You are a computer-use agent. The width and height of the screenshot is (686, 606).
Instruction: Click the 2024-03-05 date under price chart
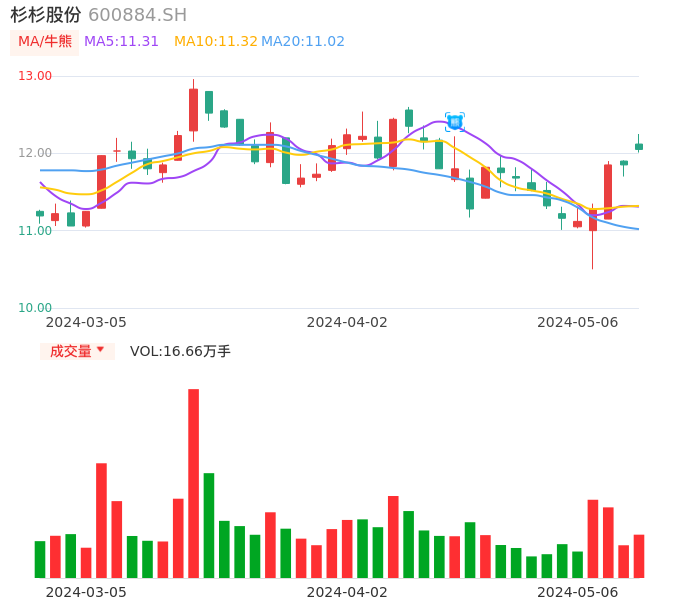coord(86,322)
